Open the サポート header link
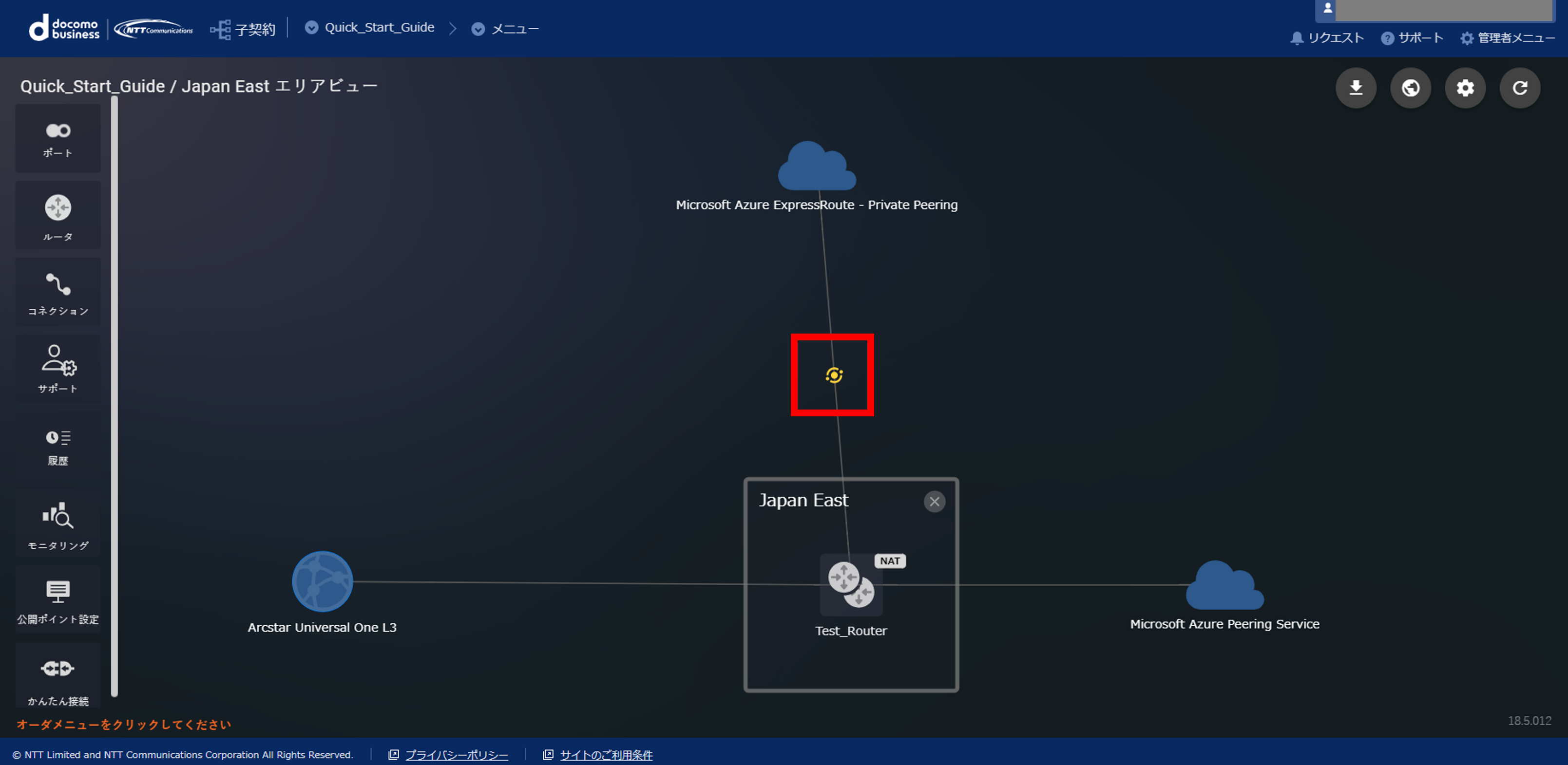1568x765 pixels. (1412, 37)
